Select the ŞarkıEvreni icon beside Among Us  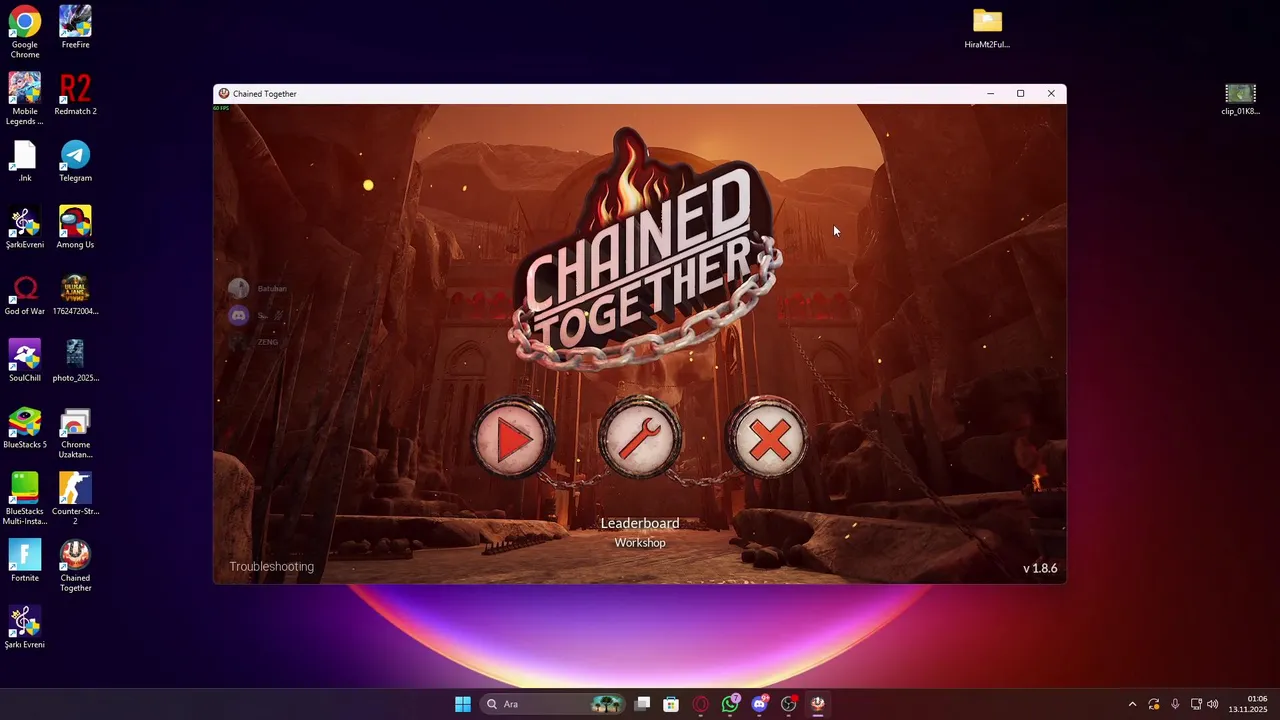tap(25, 228)
